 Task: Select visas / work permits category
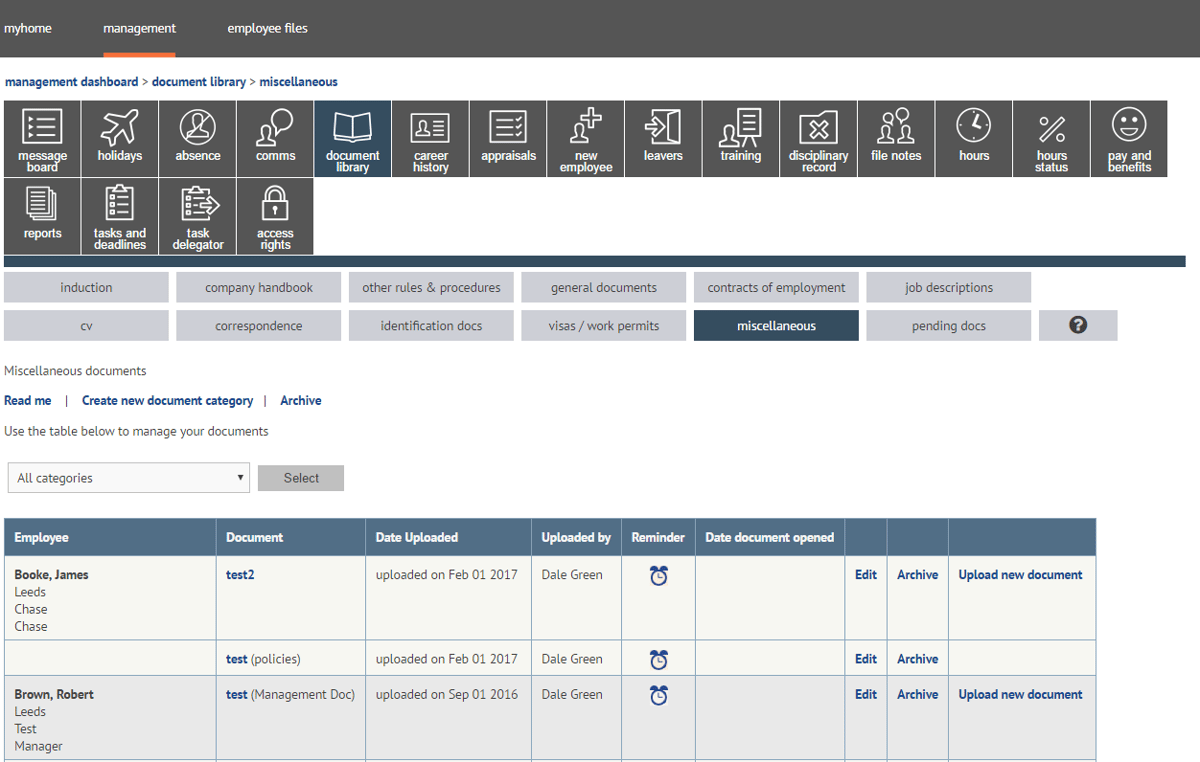coord(604,325)
